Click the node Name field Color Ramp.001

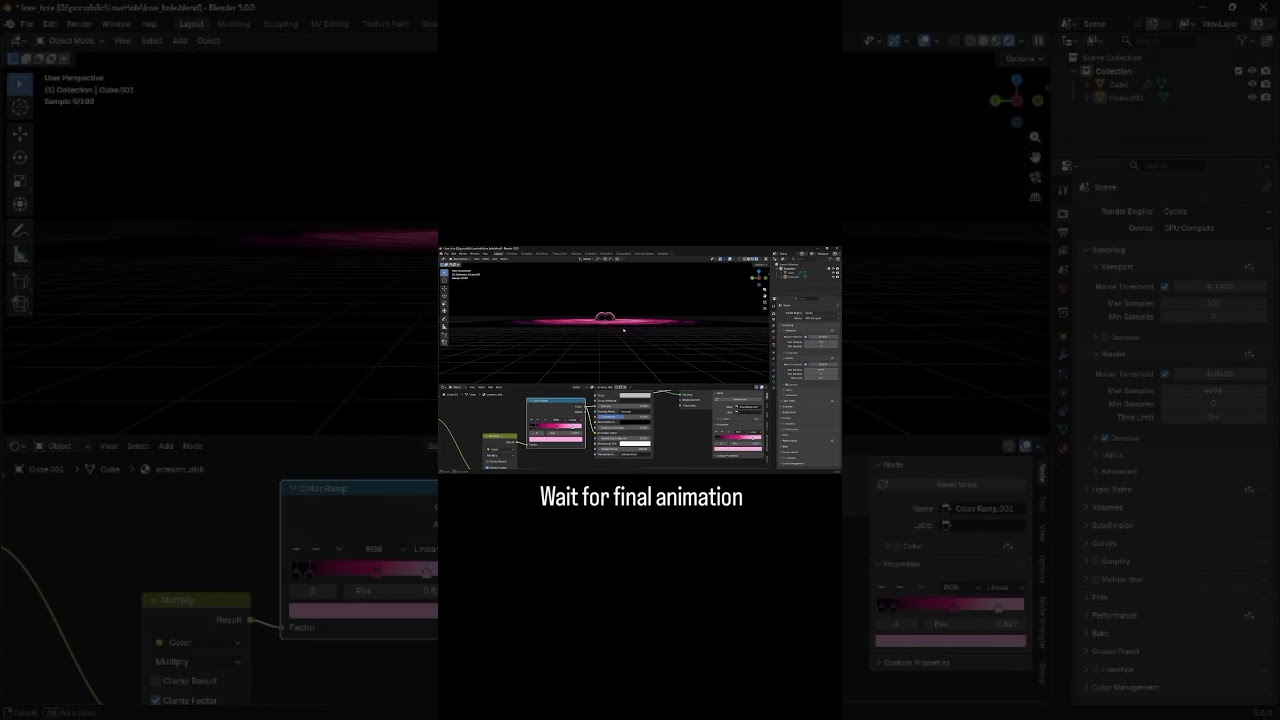pyautogui.click(x=985, y=509)
